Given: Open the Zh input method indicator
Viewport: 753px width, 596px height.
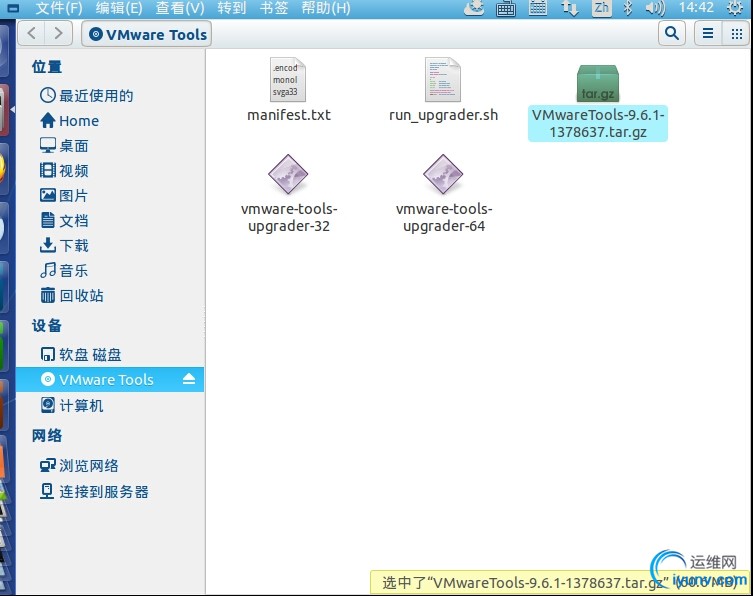Looking at the screenshot, I should coord(601,8).
